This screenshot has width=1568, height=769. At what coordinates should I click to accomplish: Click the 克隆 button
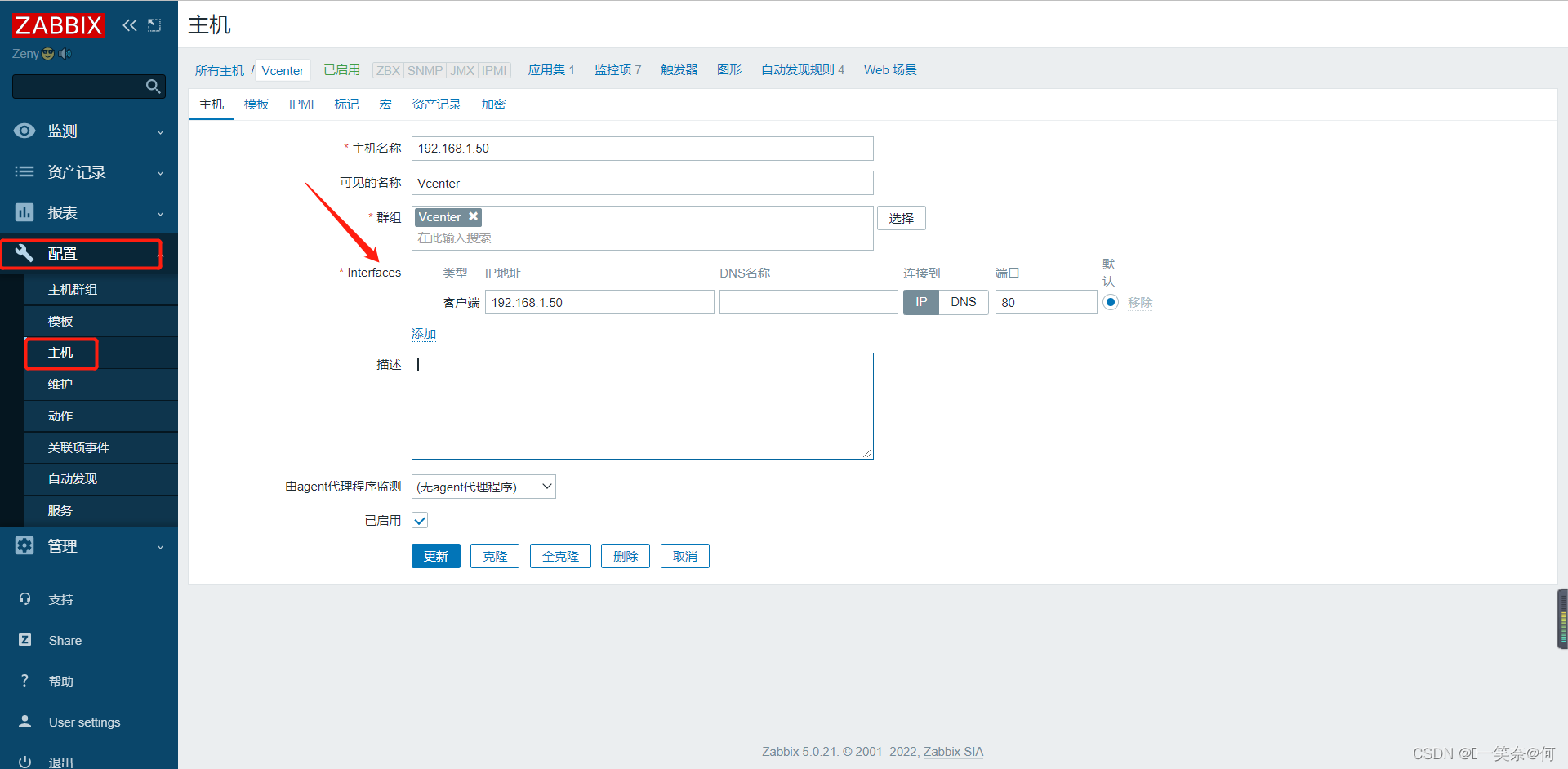[x=495, y=556]
